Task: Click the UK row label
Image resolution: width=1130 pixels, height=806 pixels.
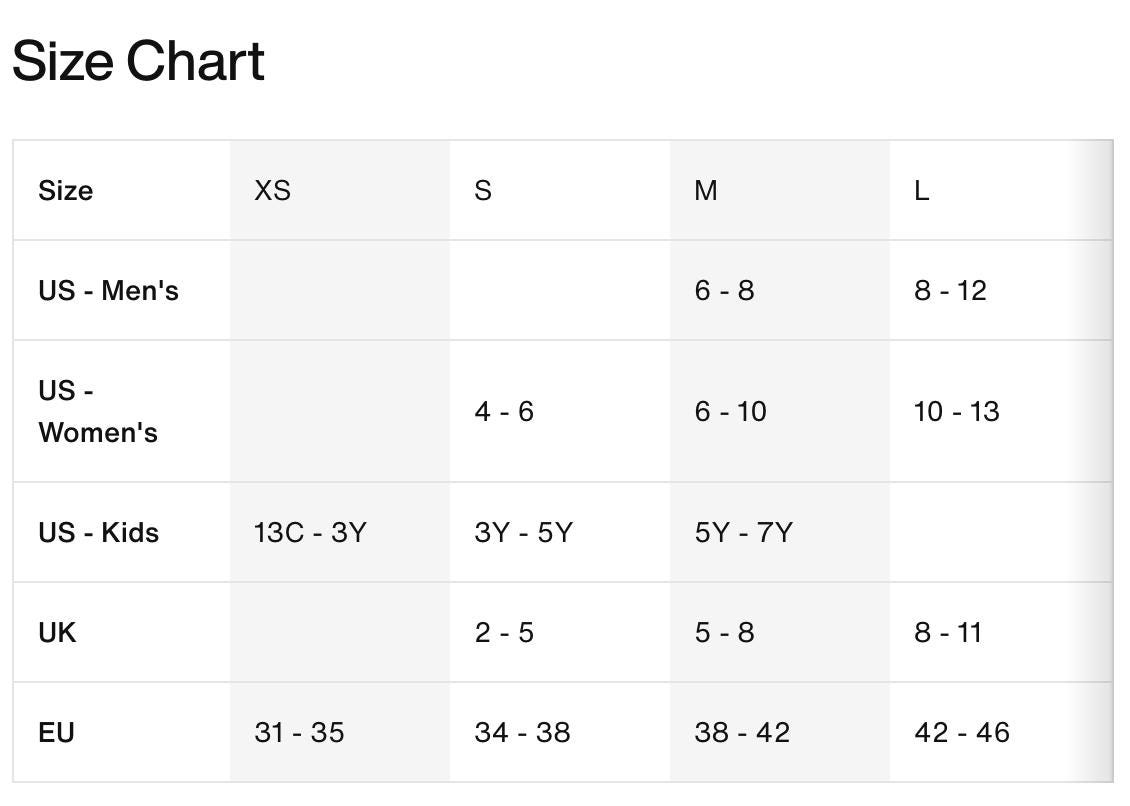Action: tap(57, 632)
